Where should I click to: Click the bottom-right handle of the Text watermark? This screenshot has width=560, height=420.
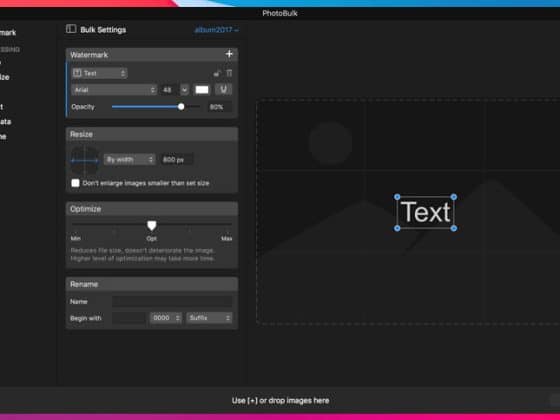454,228
